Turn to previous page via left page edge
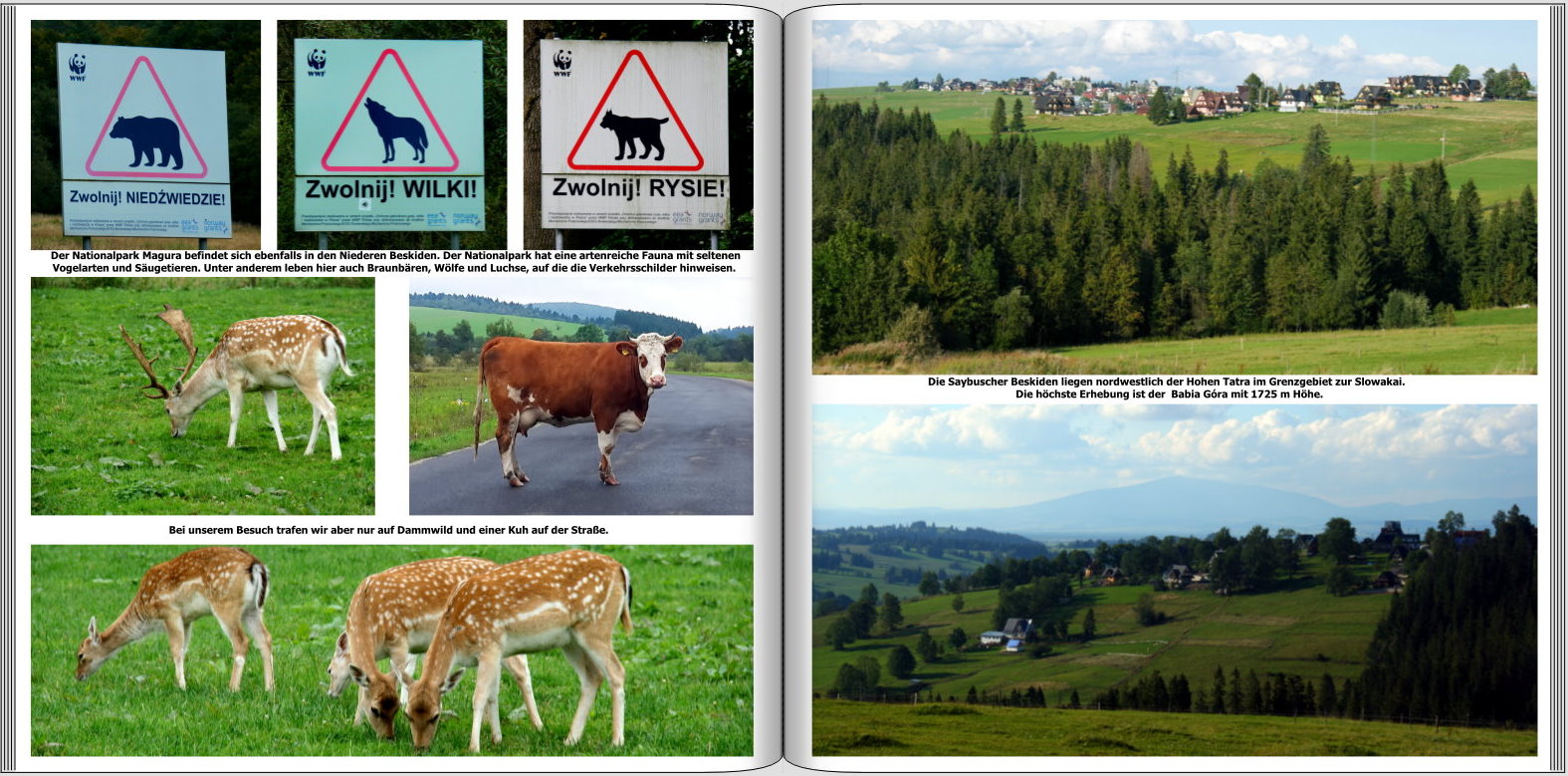 click(x=10, y=388)
